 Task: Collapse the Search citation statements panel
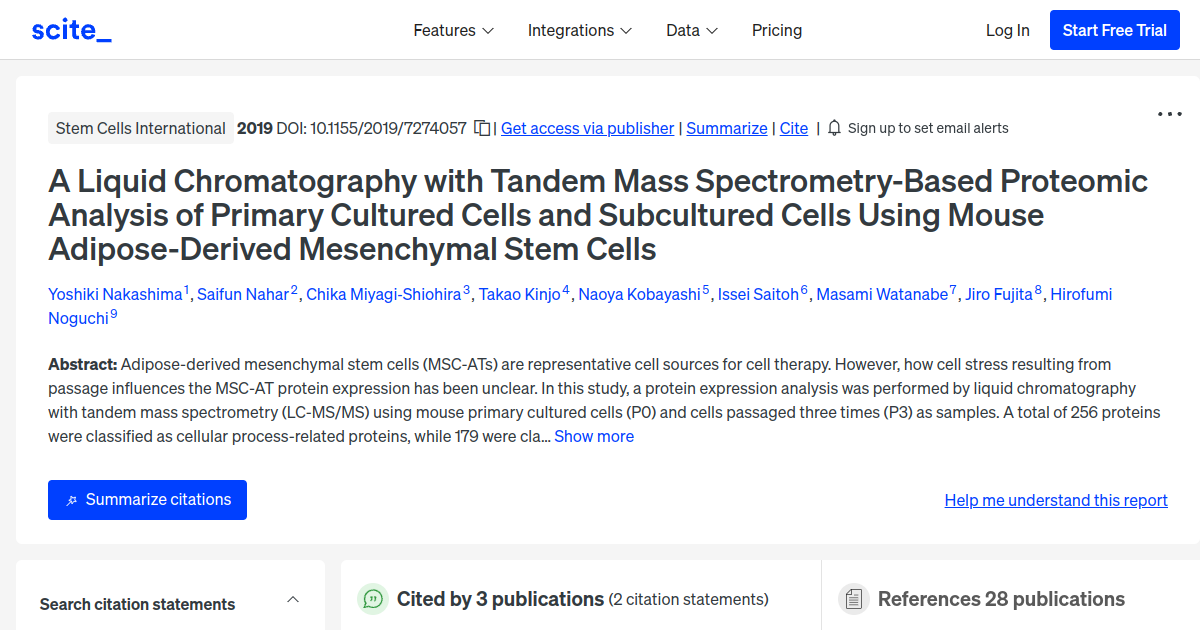pos(292,598)
